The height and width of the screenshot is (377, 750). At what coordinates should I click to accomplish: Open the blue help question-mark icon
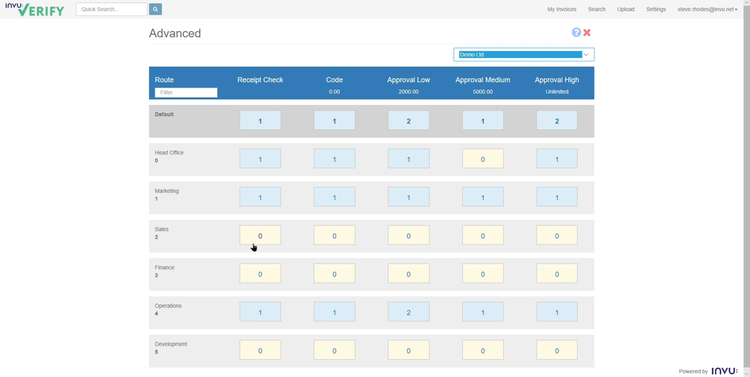pos(576,32)
